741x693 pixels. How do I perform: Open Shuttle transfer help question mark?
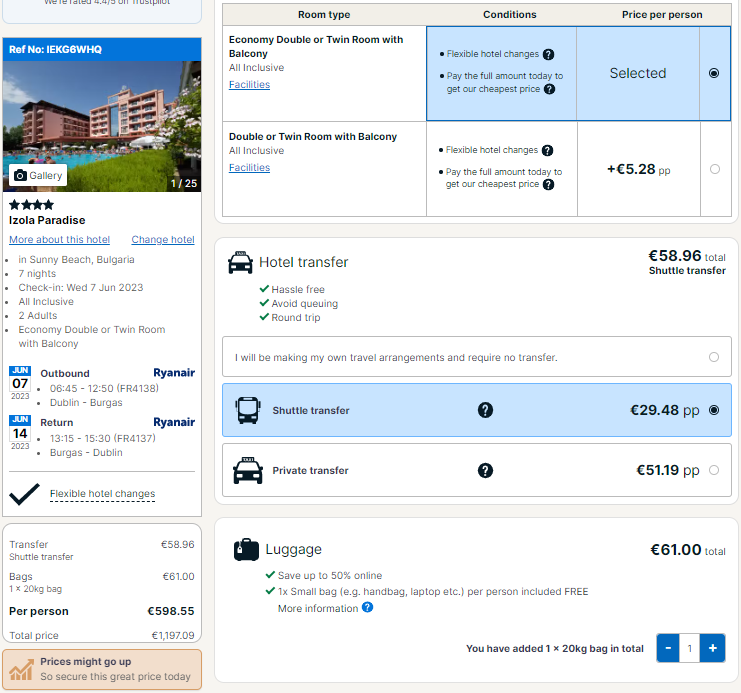point(485,410)
